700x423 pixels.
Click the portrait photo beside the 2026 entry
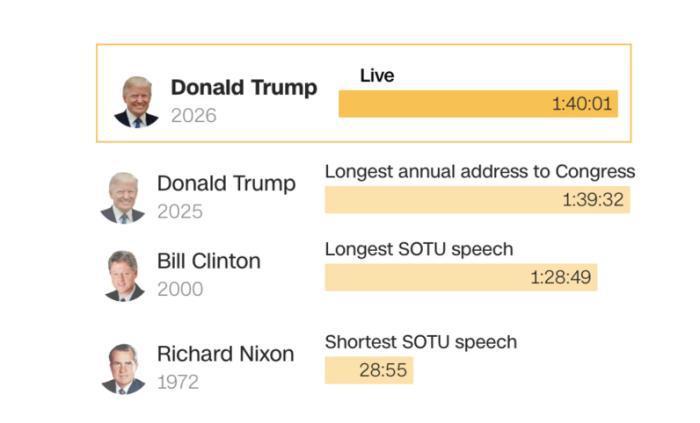(137, 102)
